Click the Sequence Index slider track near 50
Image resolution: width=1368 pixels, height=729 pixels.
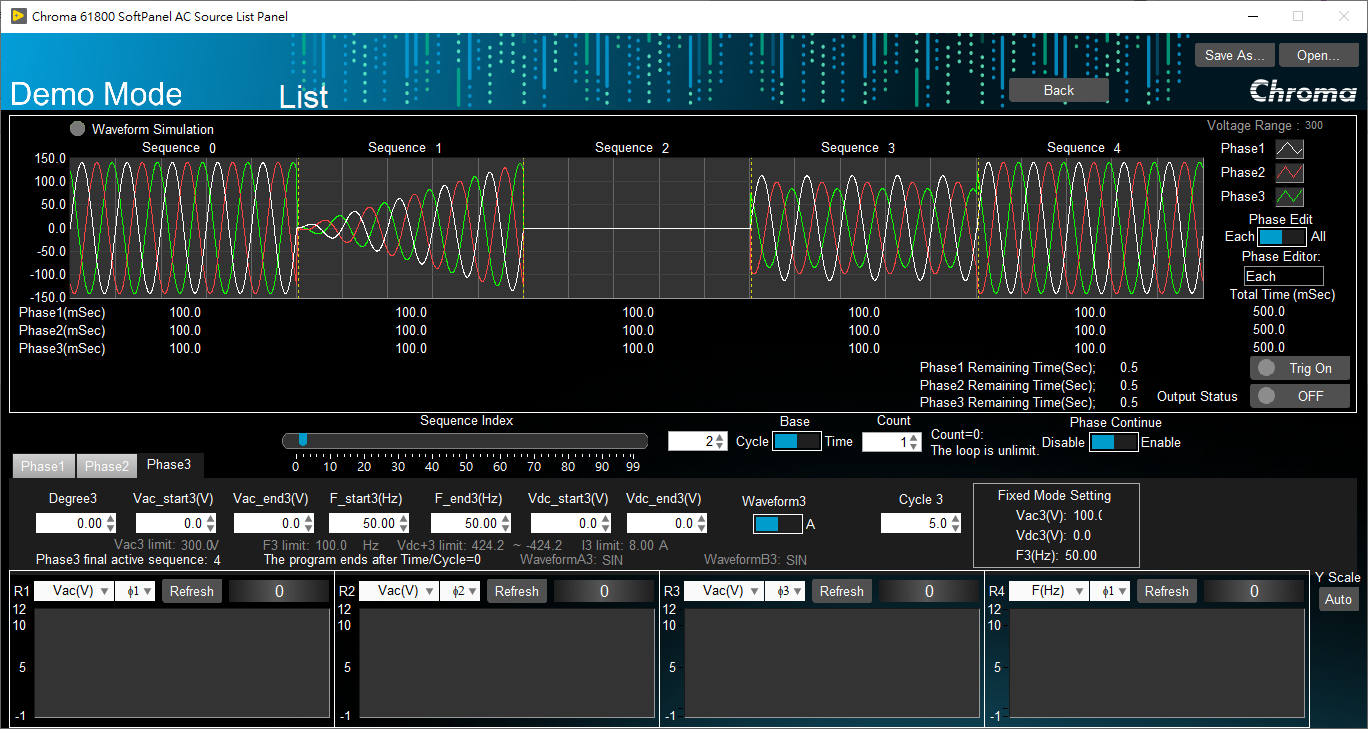coord(465,441)
